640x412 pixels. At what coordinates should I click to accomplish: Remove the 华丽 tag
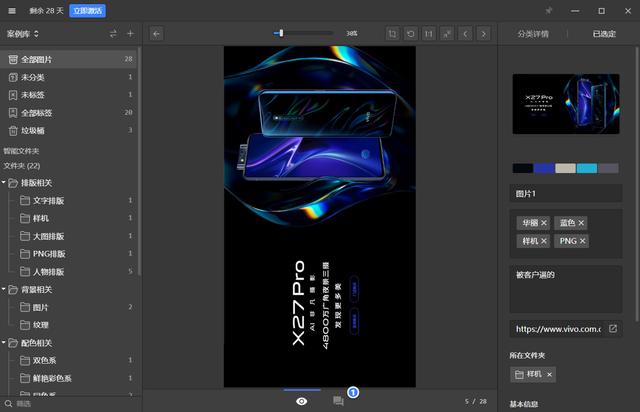[544, 223]
